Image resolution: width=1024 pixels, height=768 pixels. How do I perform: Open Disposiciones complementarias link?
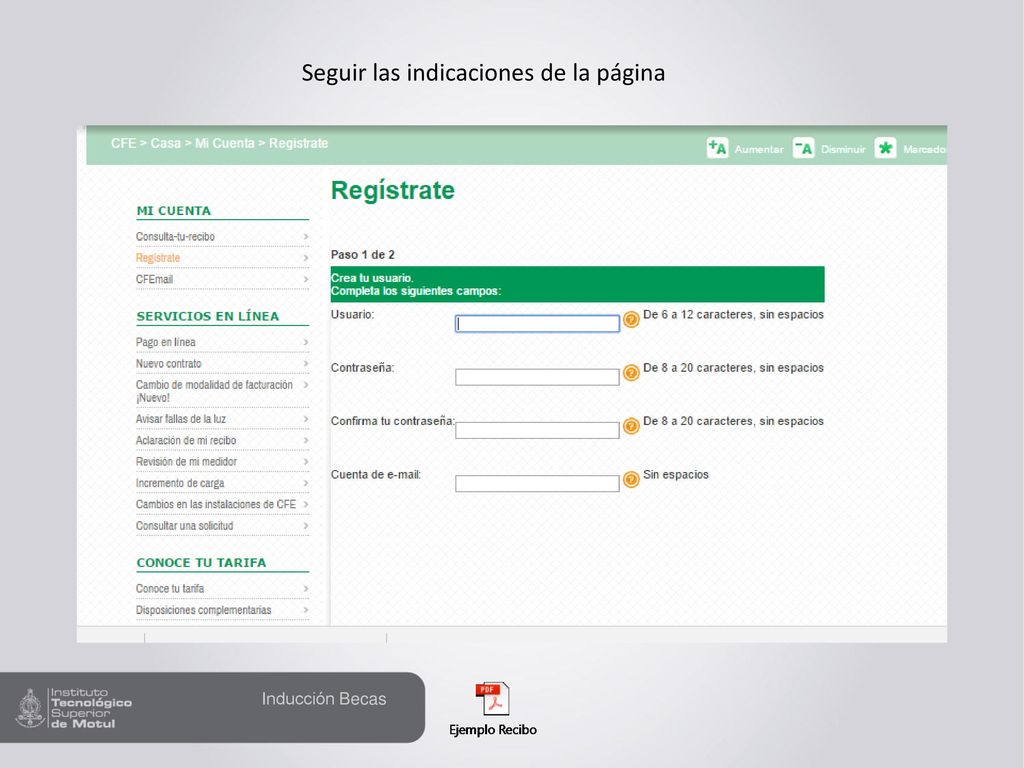pyautogui.click(x=204, y=610)
